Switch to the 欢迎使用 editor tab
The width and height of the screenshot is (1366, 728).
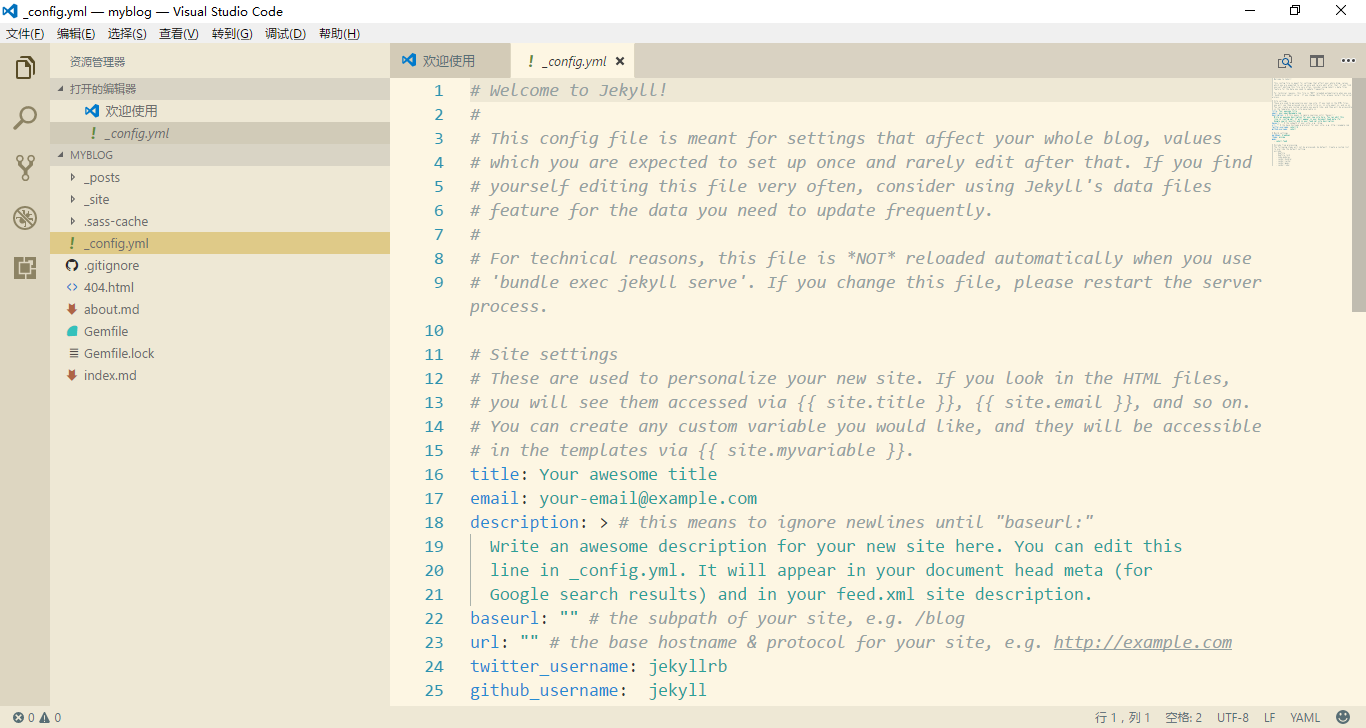[450, 61]
